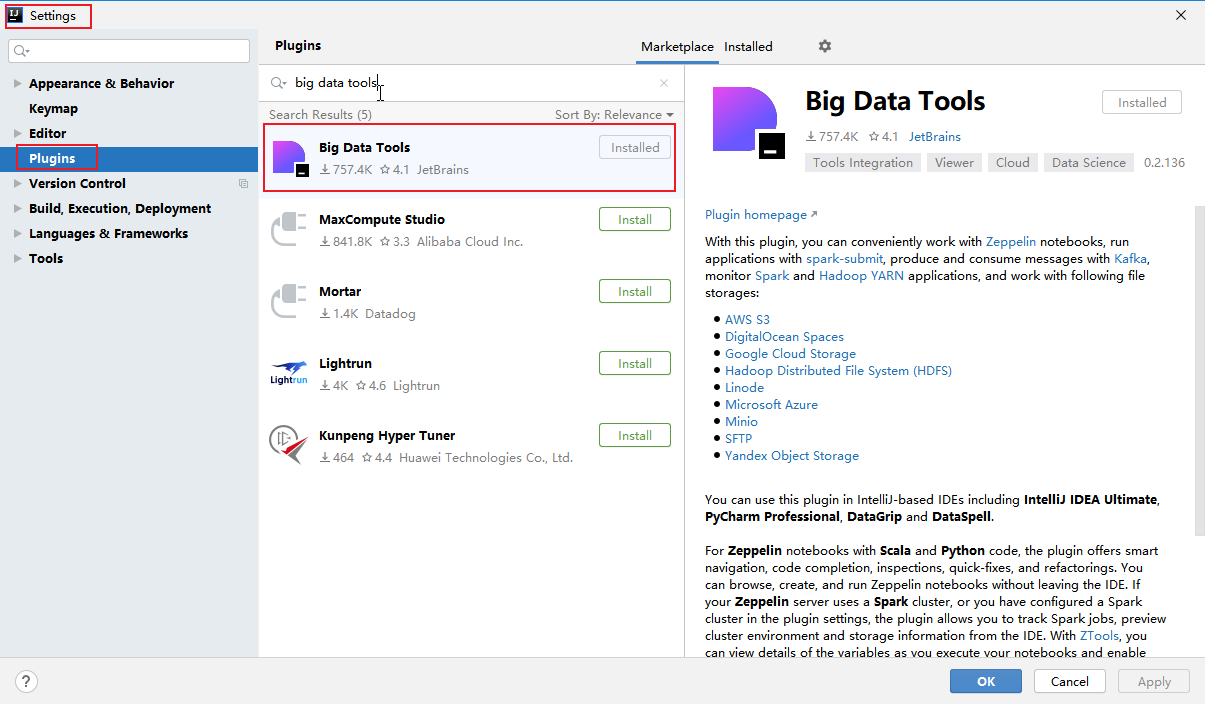Install the Mortar plugin

(635, 292)
